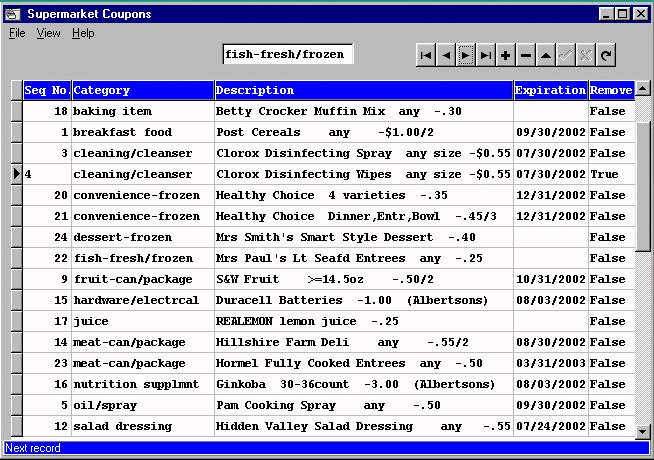The height and width of the screenshot is (460, 654).
Task: Select the 'hardware/electrcal' category cell
Action: pyautogui.click(x=143, y=300)
